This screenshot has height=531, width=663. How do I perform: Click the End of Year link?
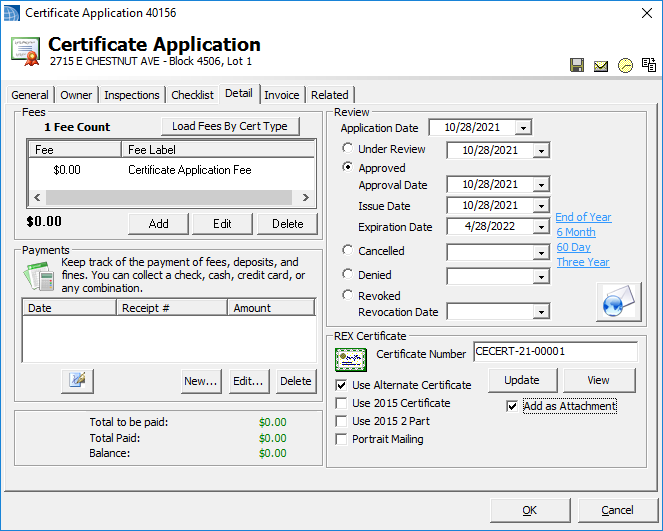584,217
